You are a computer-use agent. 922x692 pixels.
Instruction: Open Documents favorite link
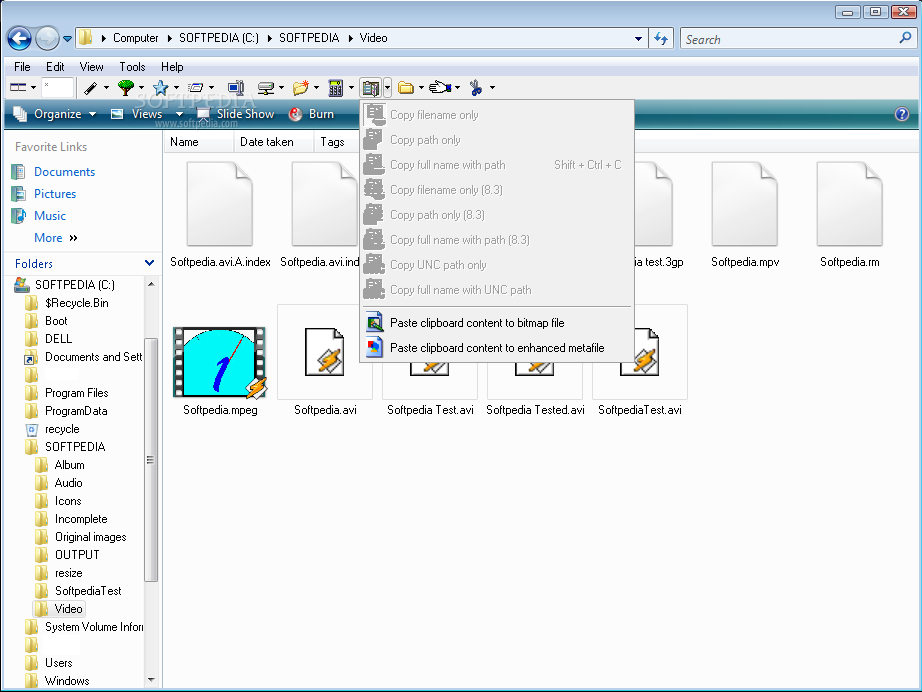click(x=64, y=172)
